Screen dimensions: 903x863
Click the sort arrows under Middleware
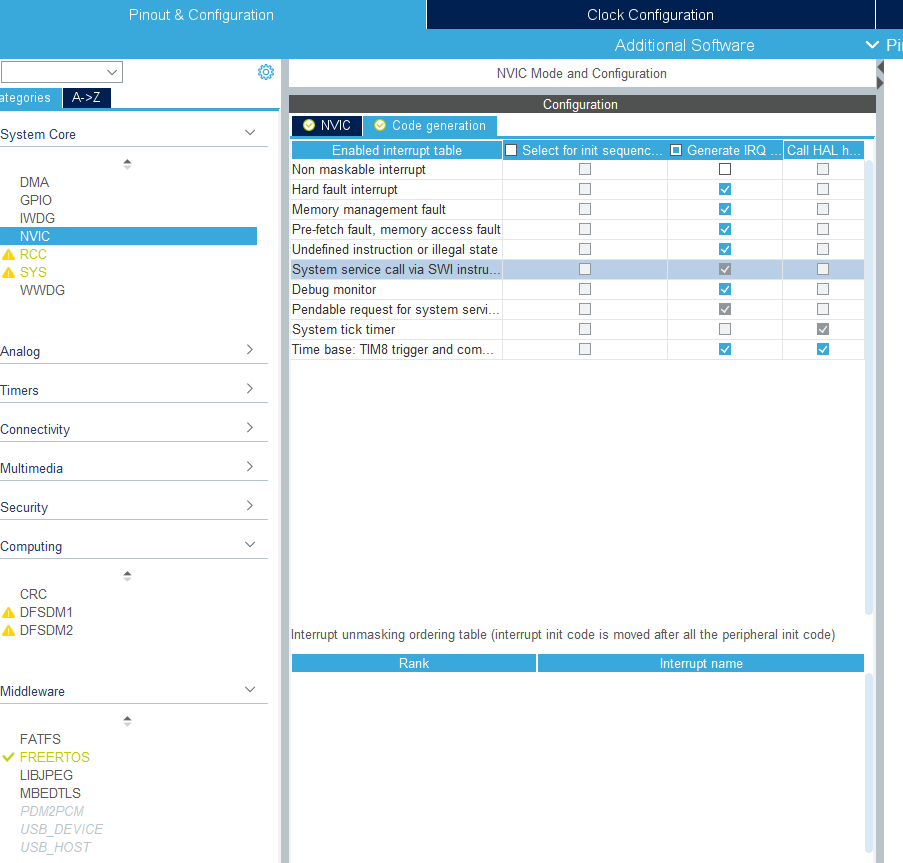[127, 721]
